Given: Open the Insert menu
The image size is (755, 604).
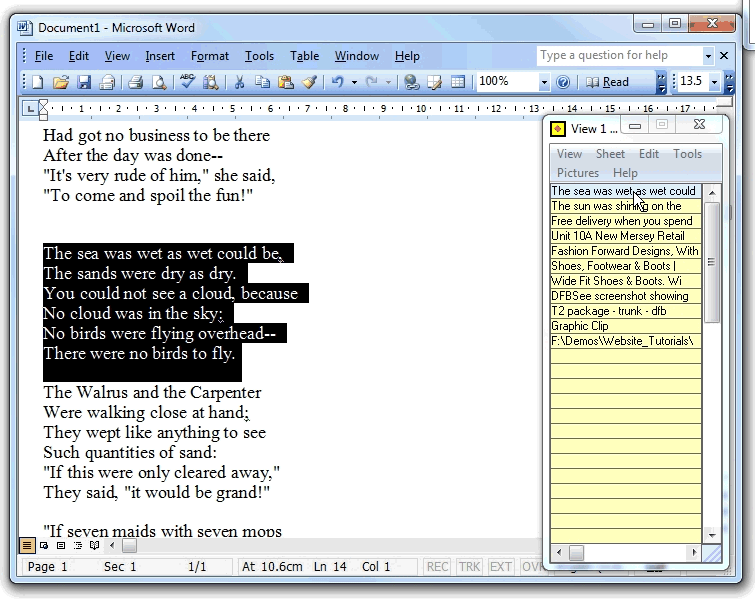Looking at the screenshot, I should point(160,56).
